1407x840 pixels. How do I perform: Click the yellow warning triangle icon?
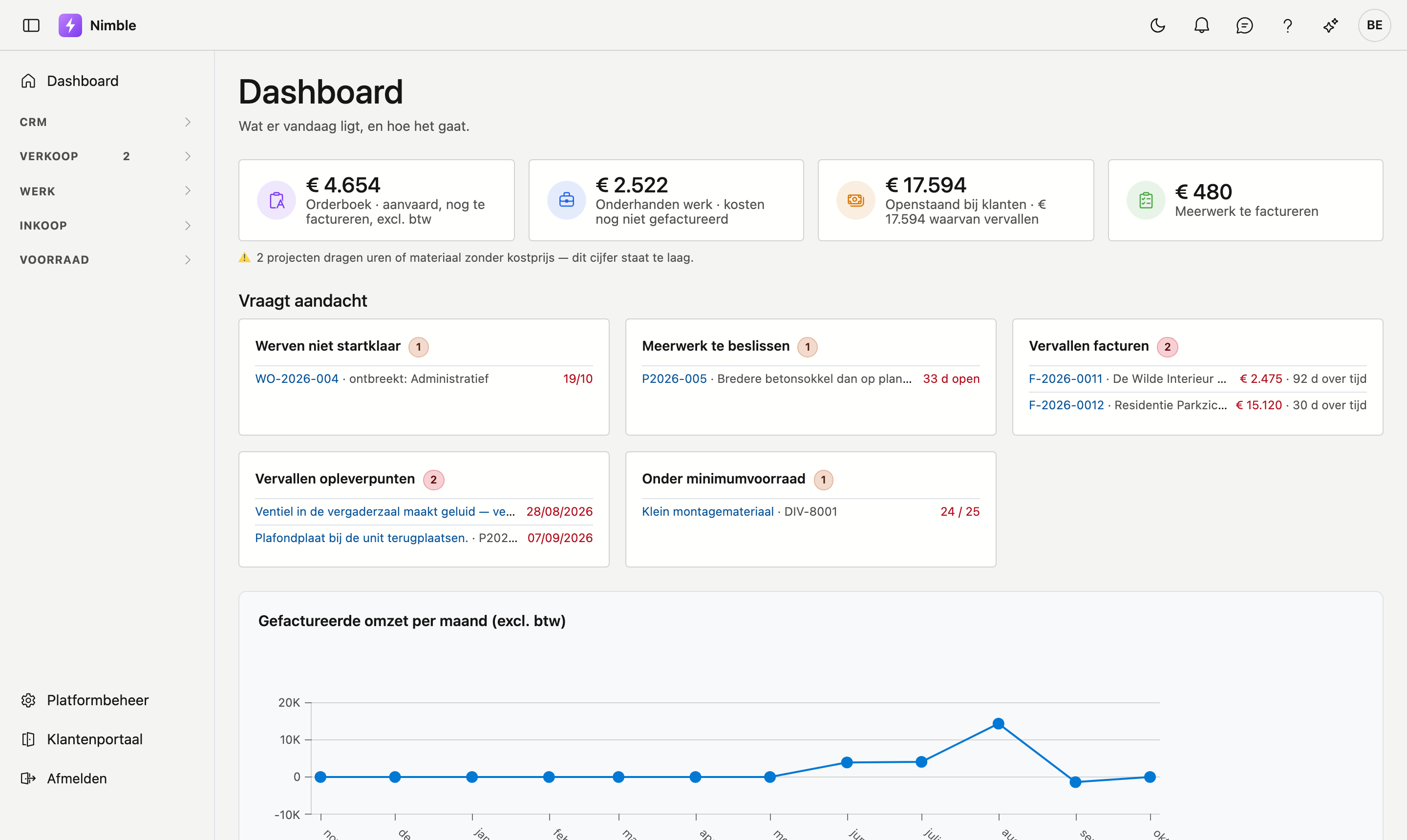click(245, 257)
